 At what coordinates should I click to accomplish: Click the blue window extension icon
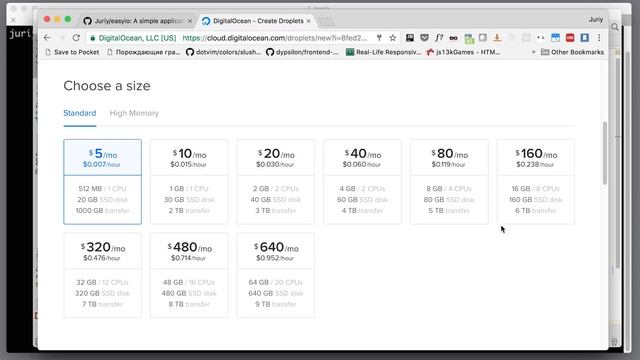pyautogui.click(x=556, y=38)
